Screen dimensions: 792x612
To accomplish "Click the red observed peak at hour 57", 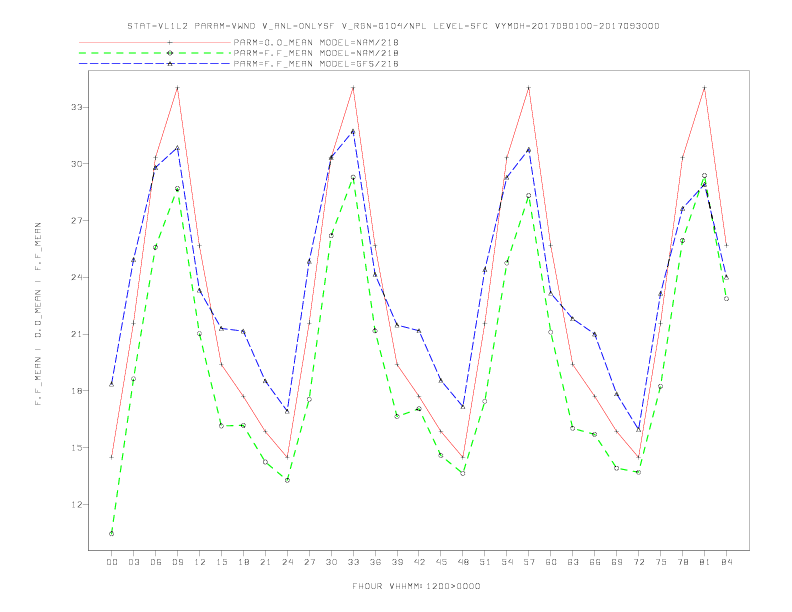I will point(529,88).
